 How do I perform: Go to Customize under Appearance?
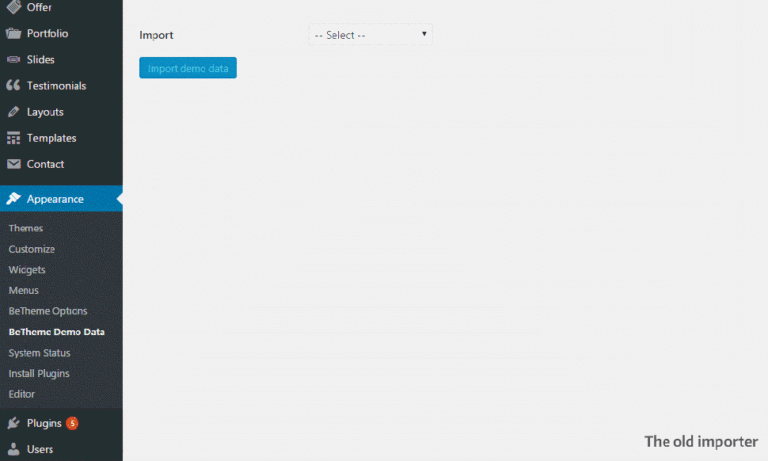coord(32,249)
